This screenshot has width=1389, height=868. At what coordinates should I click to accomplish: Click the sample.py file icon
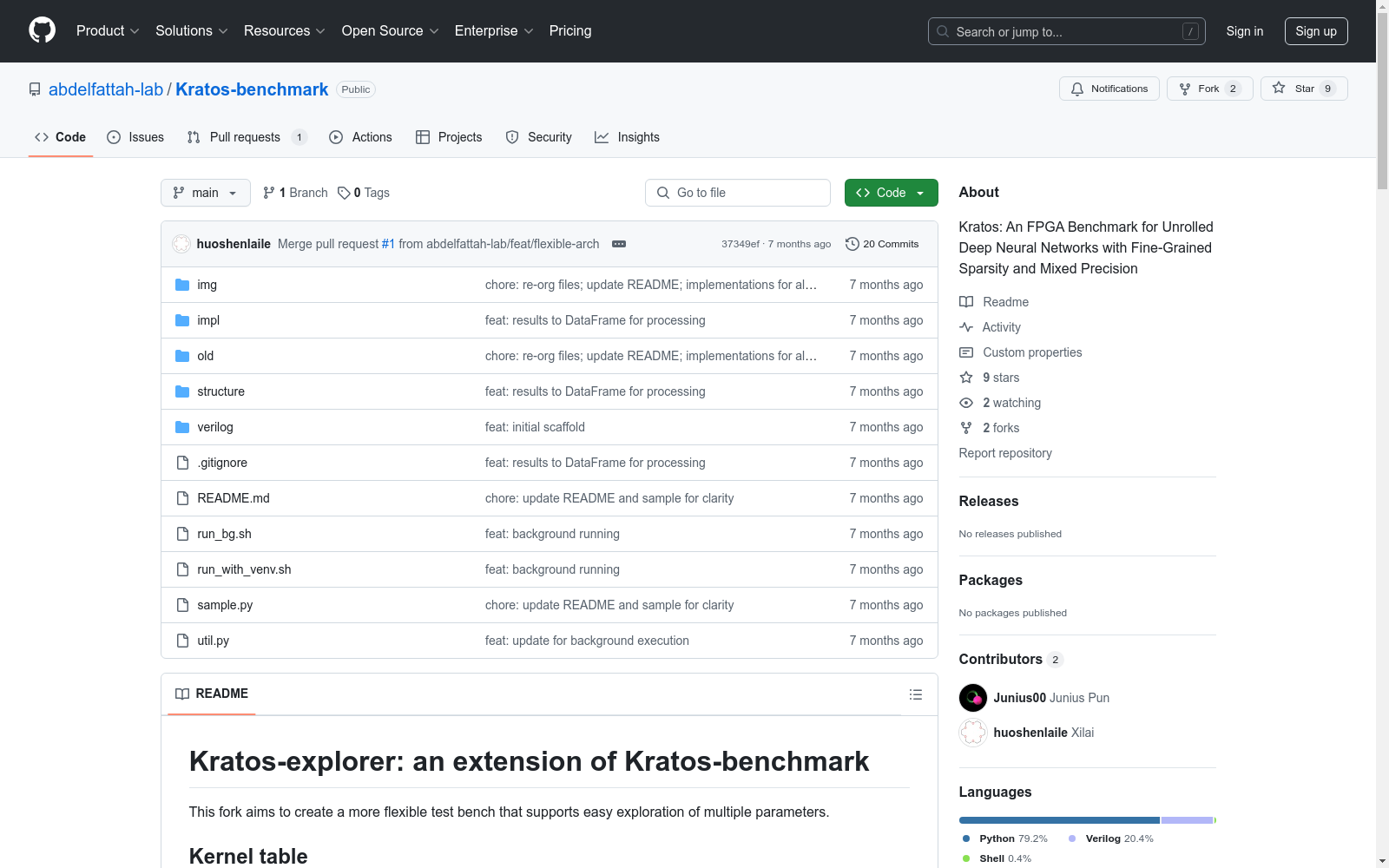click(x=182, y=605)
